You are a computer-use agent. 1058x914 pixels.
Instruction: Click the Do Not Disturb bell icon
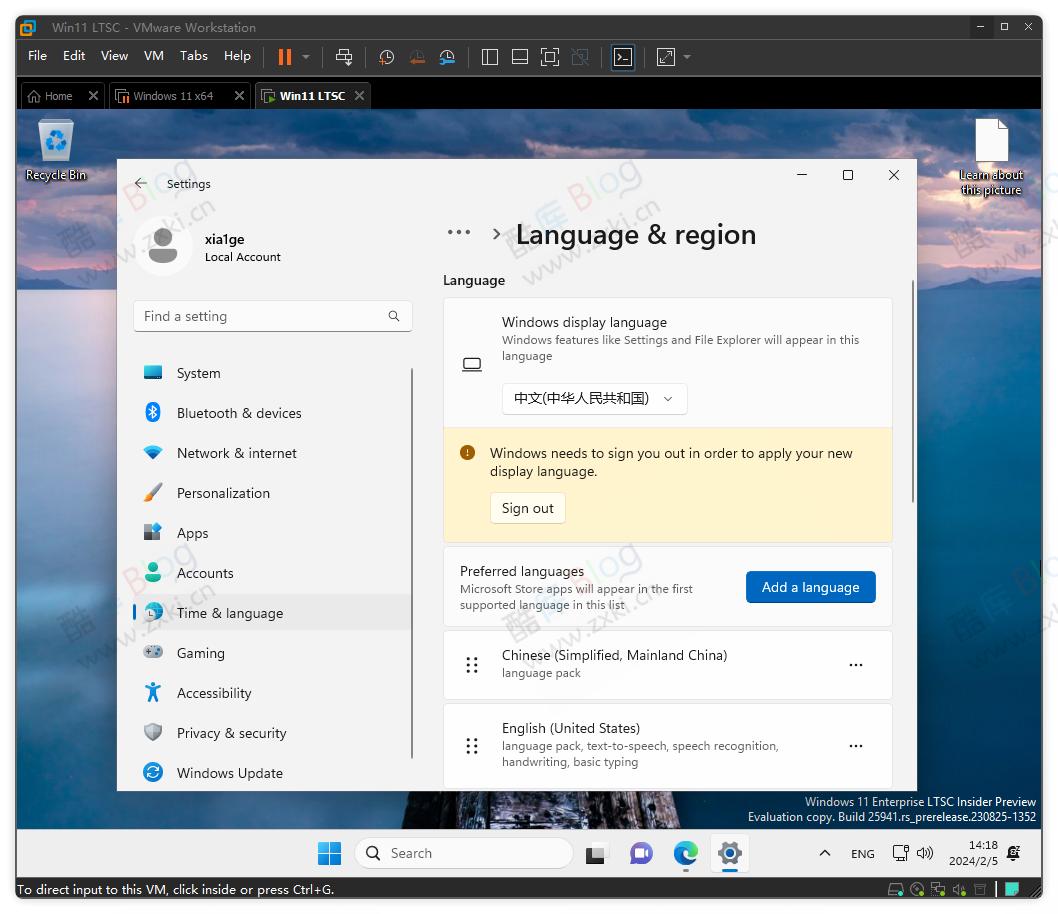tap(1013, 853)
